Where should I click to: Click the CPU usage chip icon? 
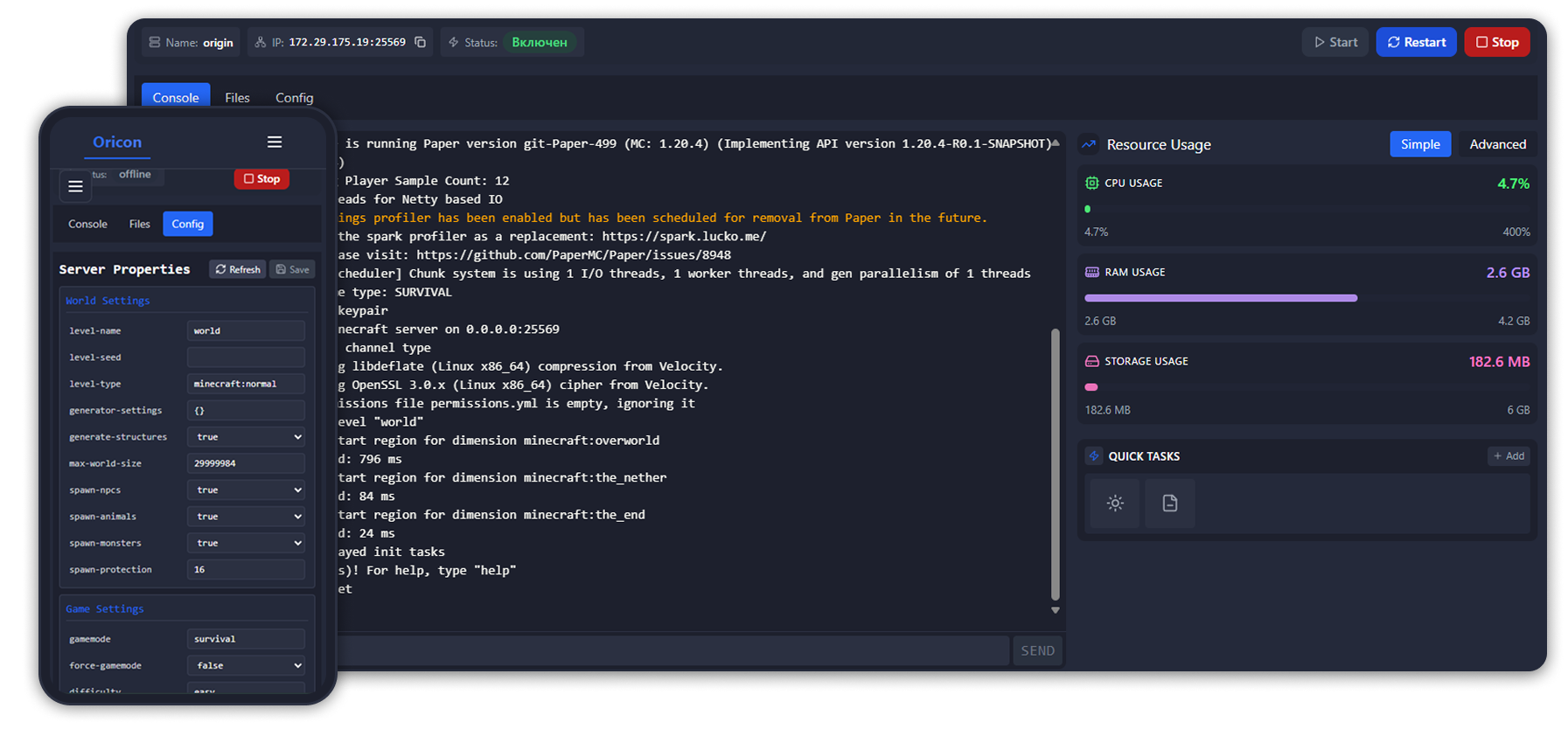[1092, 183]
